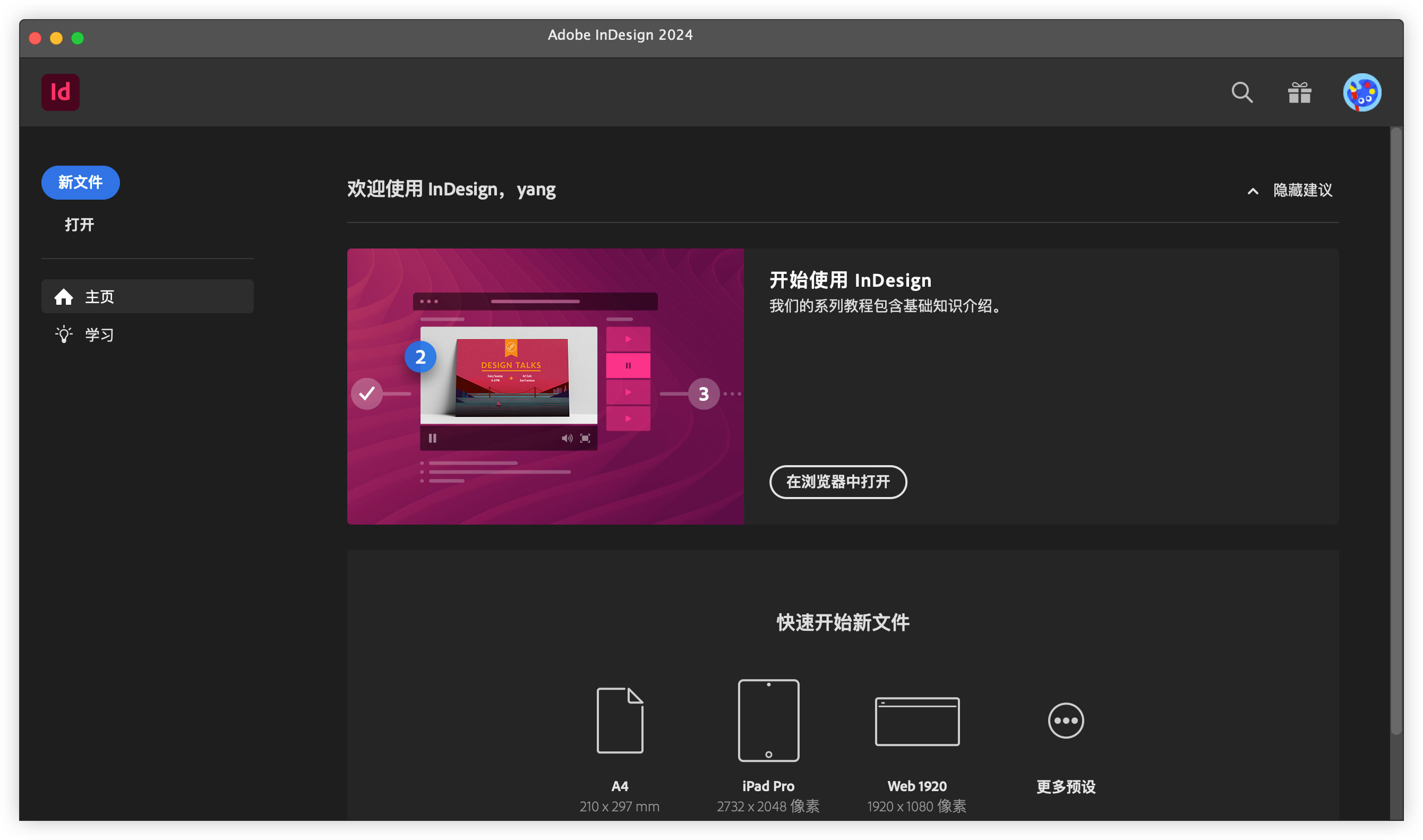Click the lightbulb icon beside 学习

63,335
